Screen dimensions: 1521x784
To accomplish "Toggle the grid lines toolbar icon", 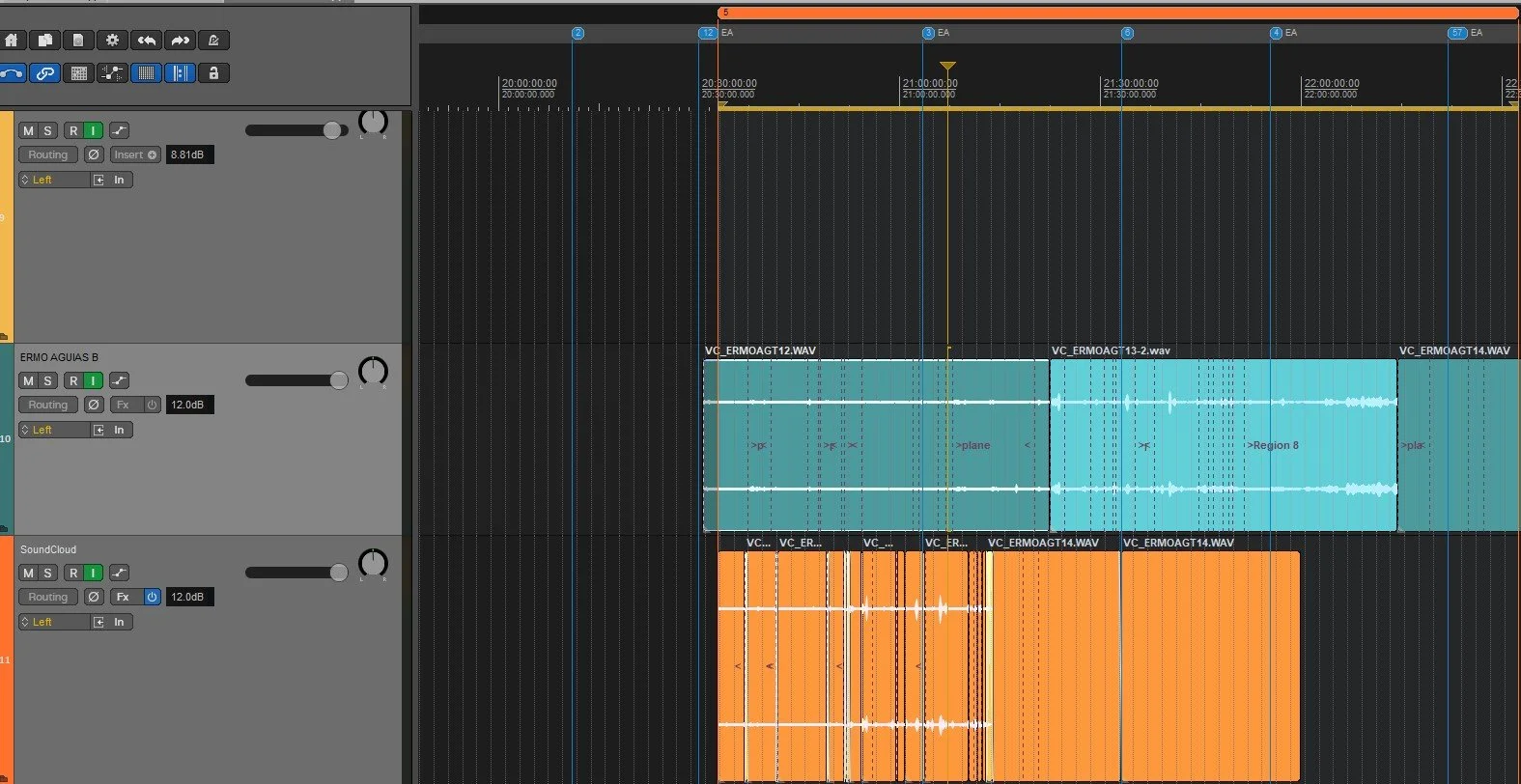I will click(x=147, y=72).
